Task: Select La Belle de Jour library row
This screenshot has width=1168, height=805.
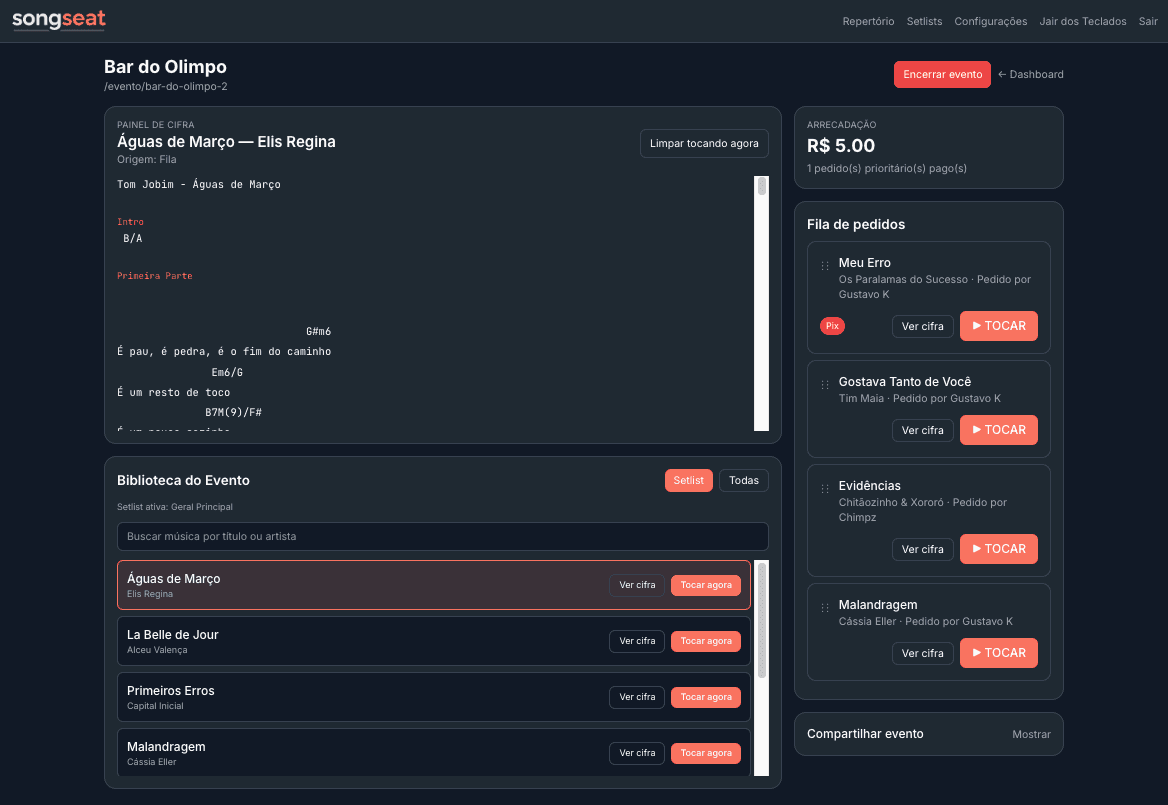Action: point(434,641)
